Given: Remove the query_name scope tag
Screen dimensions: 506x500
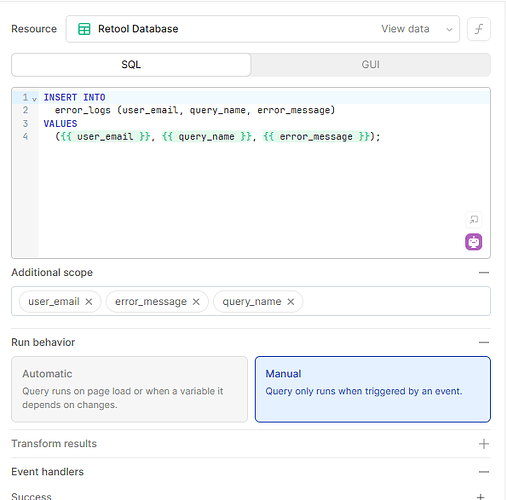Looking at the screenshot, I should pyautogui.click(x=291, y=302).
